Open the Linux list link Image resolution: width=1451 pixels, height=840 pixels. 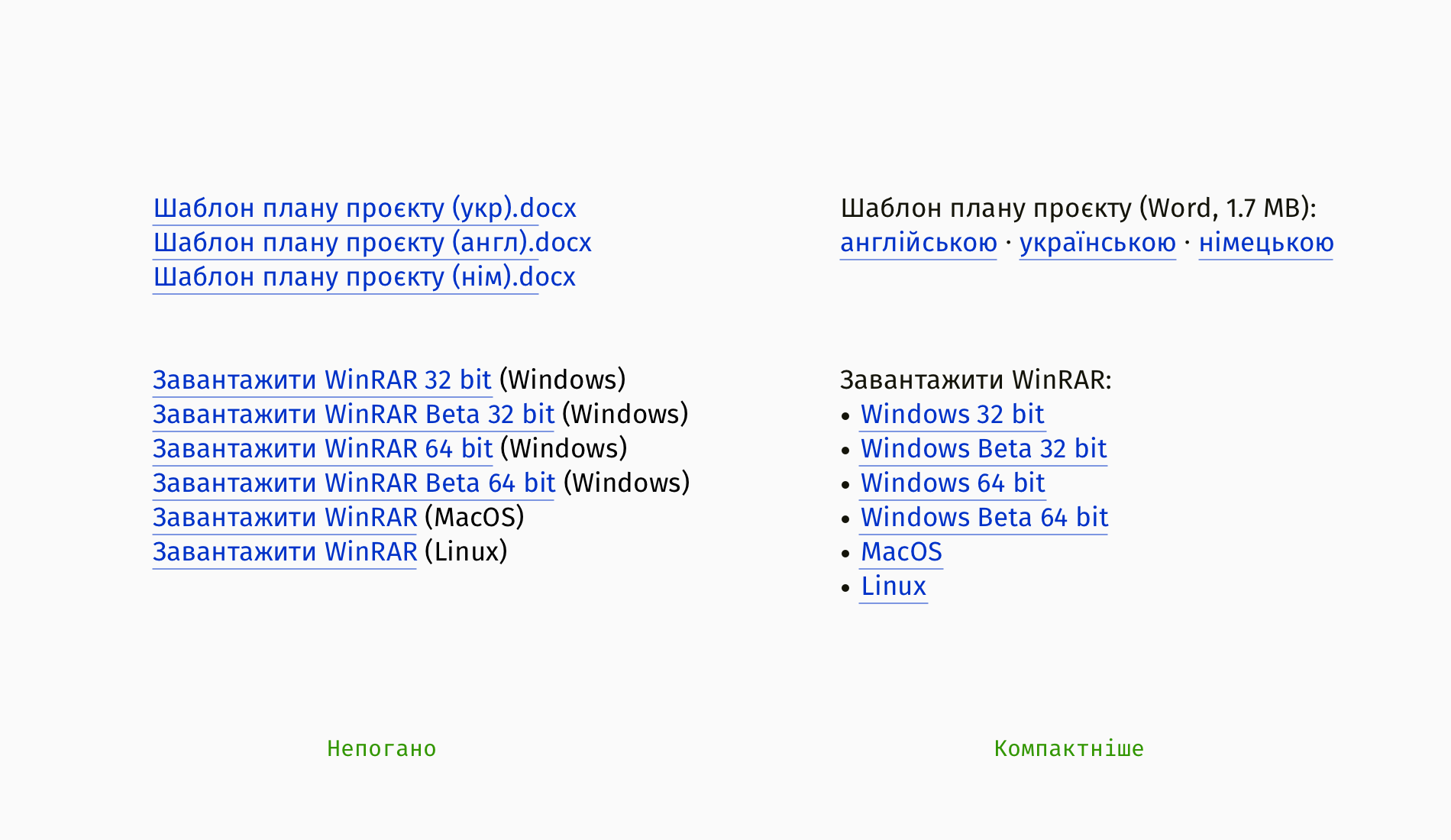point(894,586)
